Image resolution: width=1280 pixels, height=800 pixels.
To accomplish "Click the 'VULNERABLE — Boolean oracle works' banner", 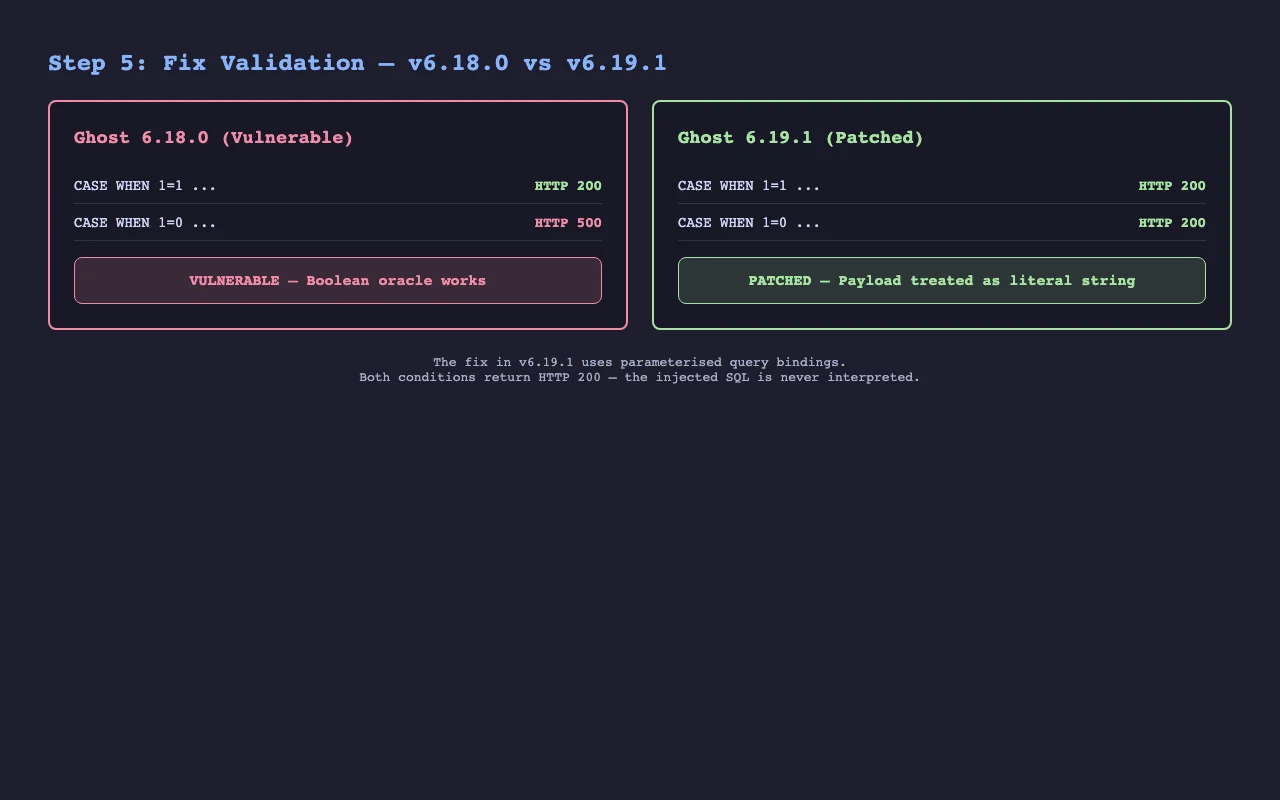I will [x=338, y=281].
